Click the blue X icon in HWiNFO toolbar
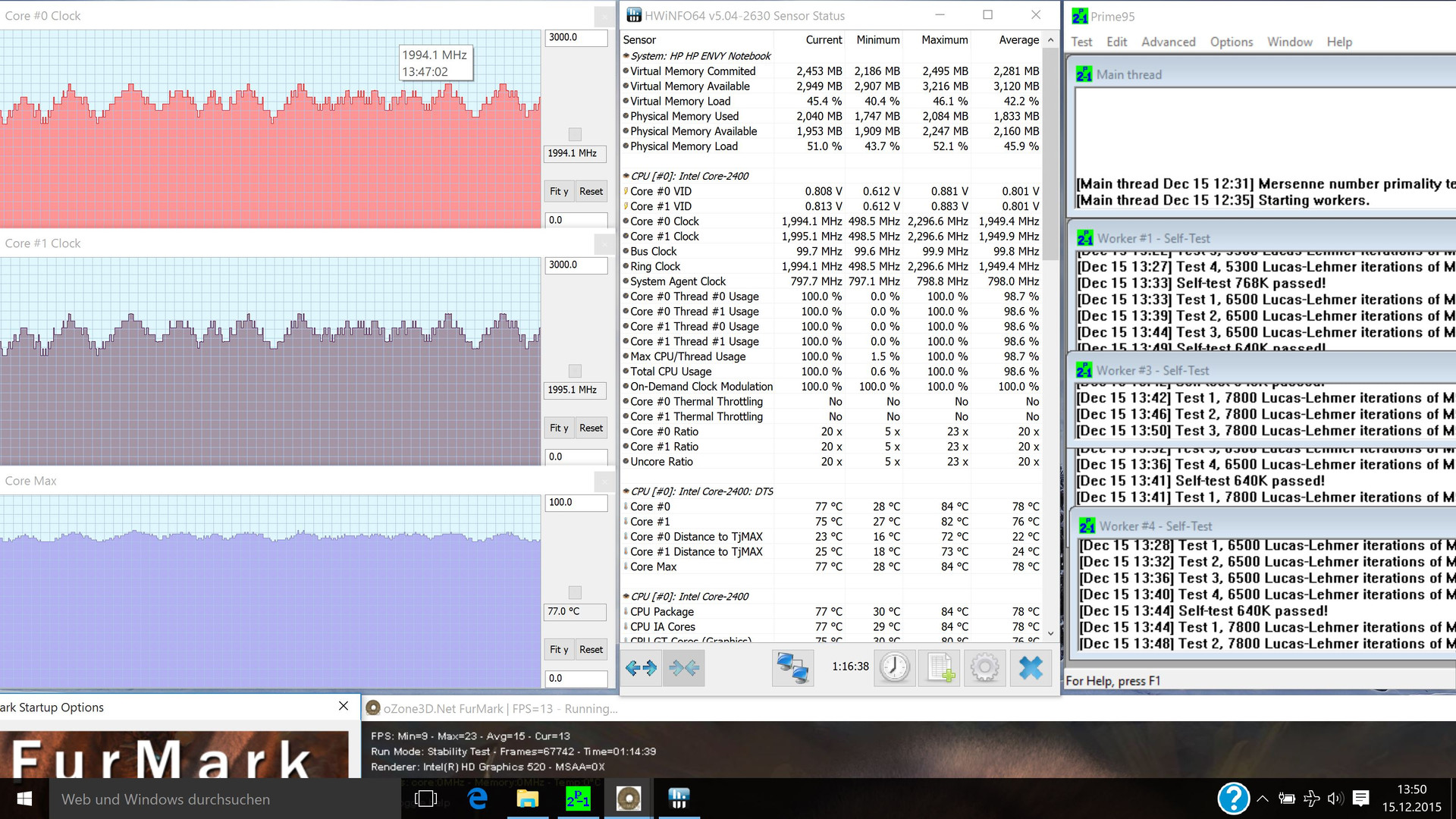Viewport: 1456px width, 819px height. pos(1031,668)
